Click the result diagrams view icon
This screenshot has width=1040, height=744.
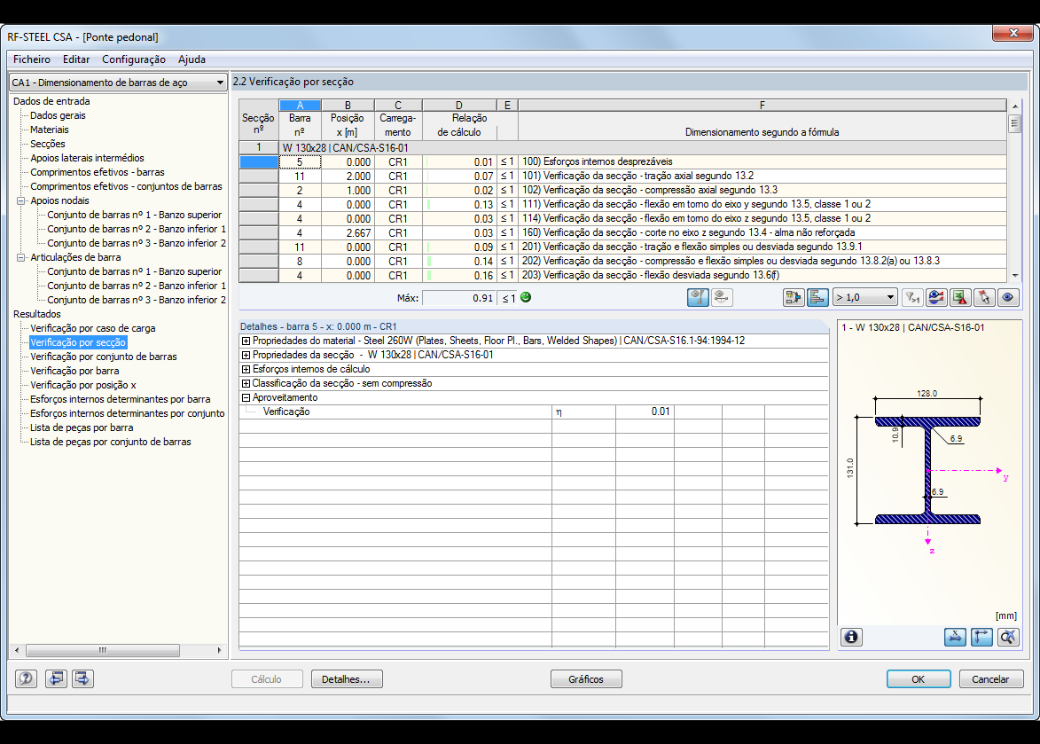[937, 298]
